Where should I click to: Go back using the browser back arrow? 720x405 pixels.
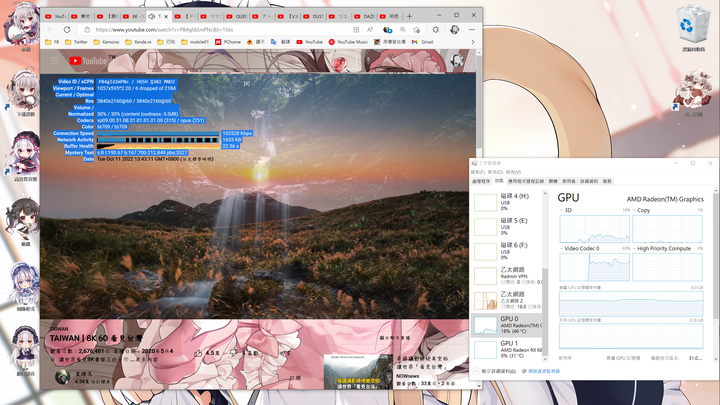[50, 29]
